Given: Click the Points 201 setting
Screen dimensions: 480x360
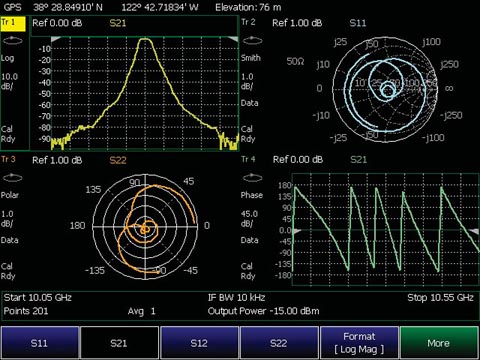Looking at the screenshot, I should pyautogui.click(x=26, y=311).
